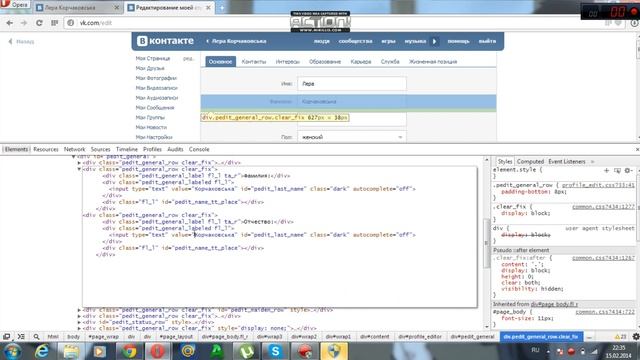The height and width of the screenshot is (360, 640).
Task: Open a new browser tab
Action: pos(222,7)
